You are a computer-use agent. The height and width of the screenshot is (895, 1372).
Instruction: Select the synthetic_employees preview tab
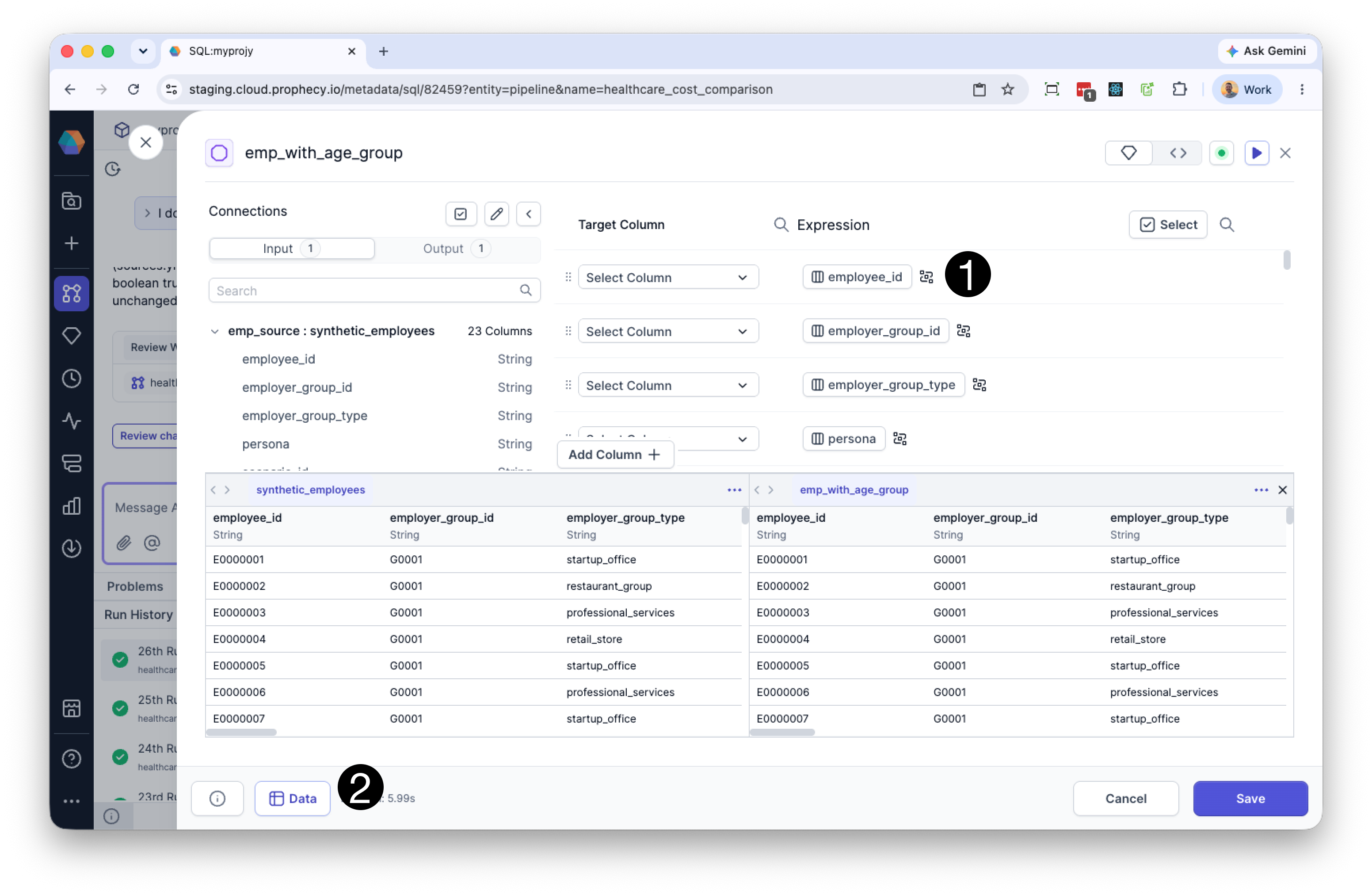click(x=310, y=490)
